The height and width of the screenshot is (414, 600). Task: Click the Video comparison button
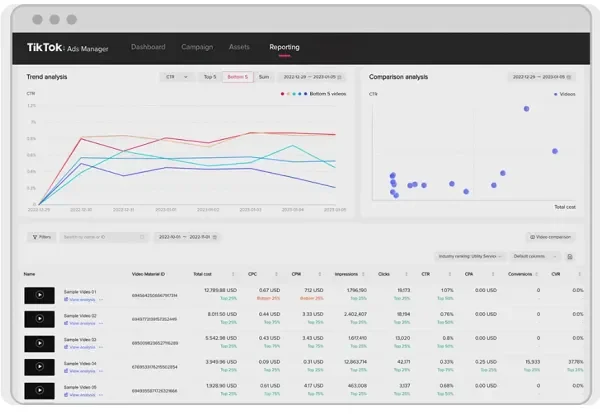pyautogui.click(x=550, y=237)
